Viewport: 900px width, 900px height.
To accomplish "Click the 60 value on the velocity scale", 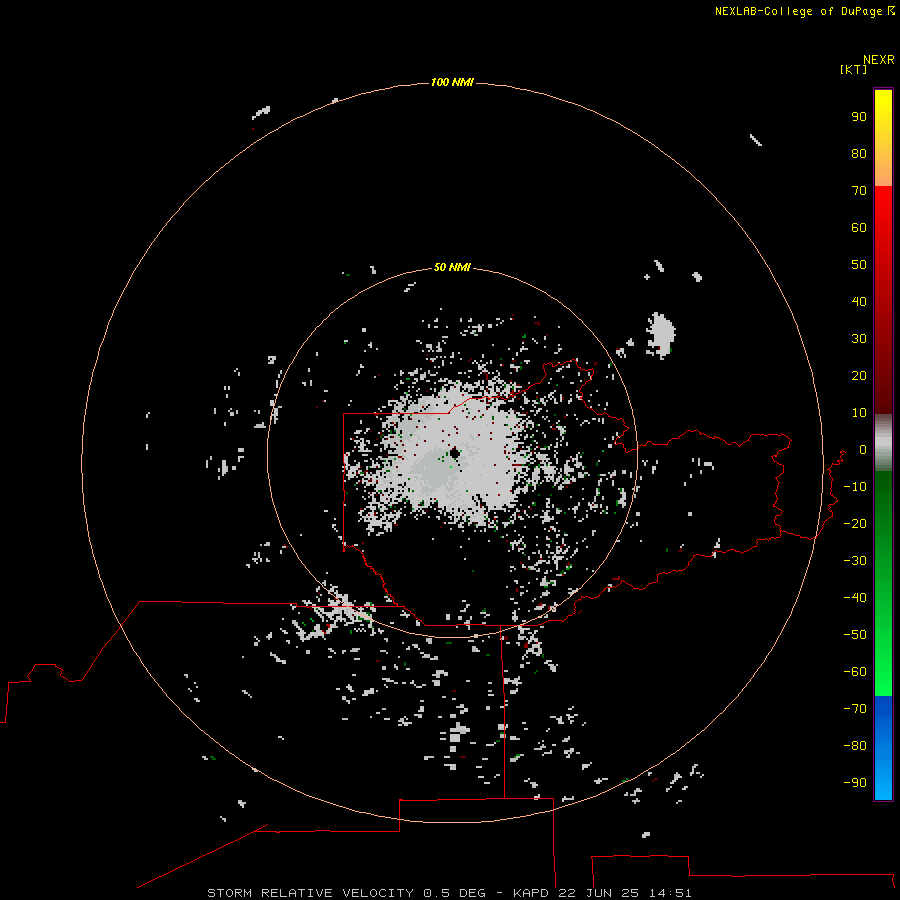I will tap(859, 227).
